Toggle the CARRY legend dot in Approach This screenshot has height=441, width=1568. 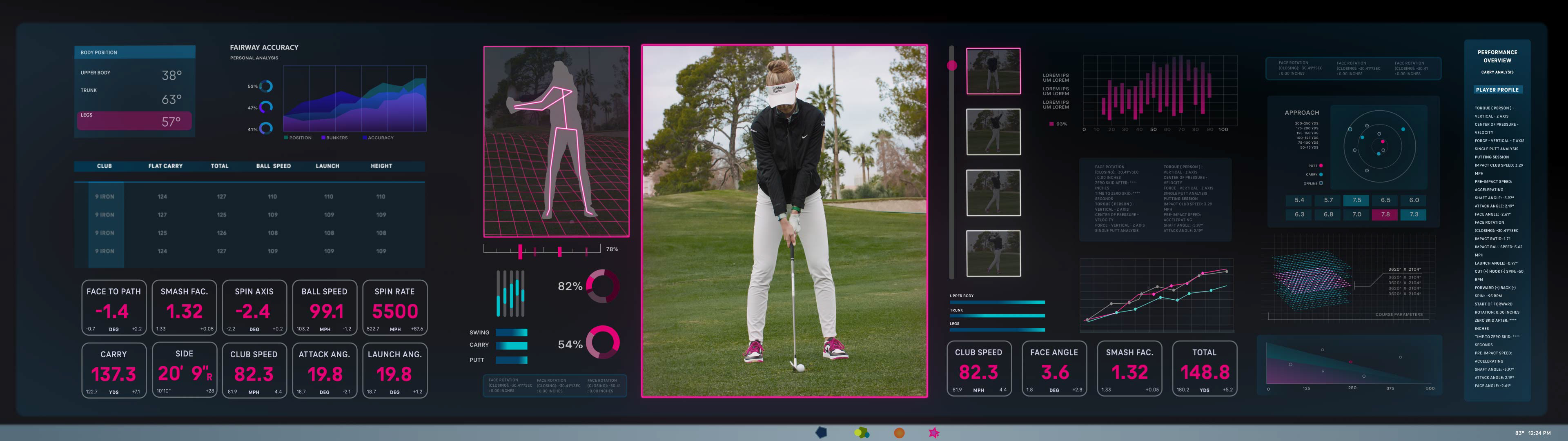(1321, 174)
